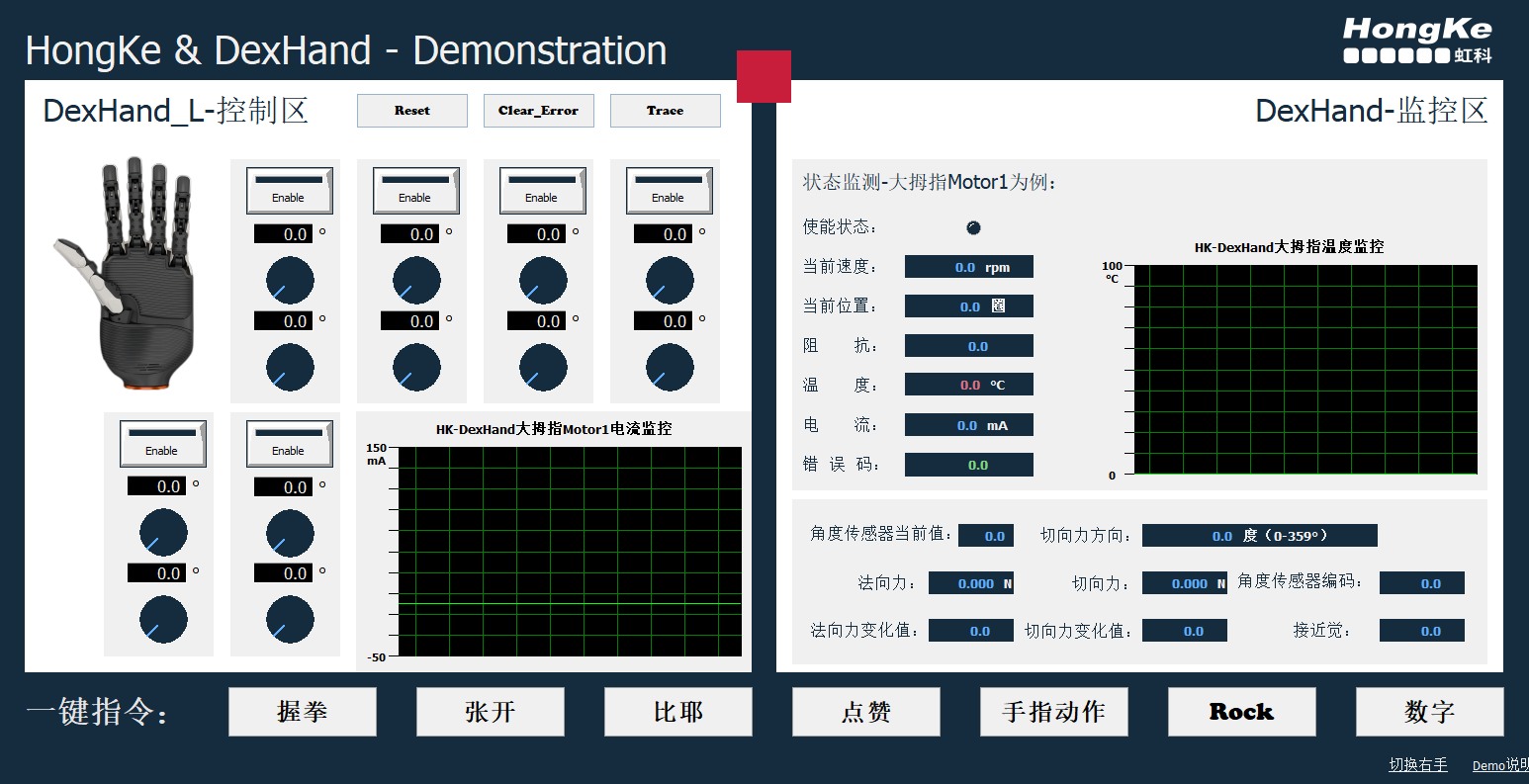Click the 握拳 fist gesture button
Screen dimensions: 1529x784
pyautogui.click(x=303, y=711)
